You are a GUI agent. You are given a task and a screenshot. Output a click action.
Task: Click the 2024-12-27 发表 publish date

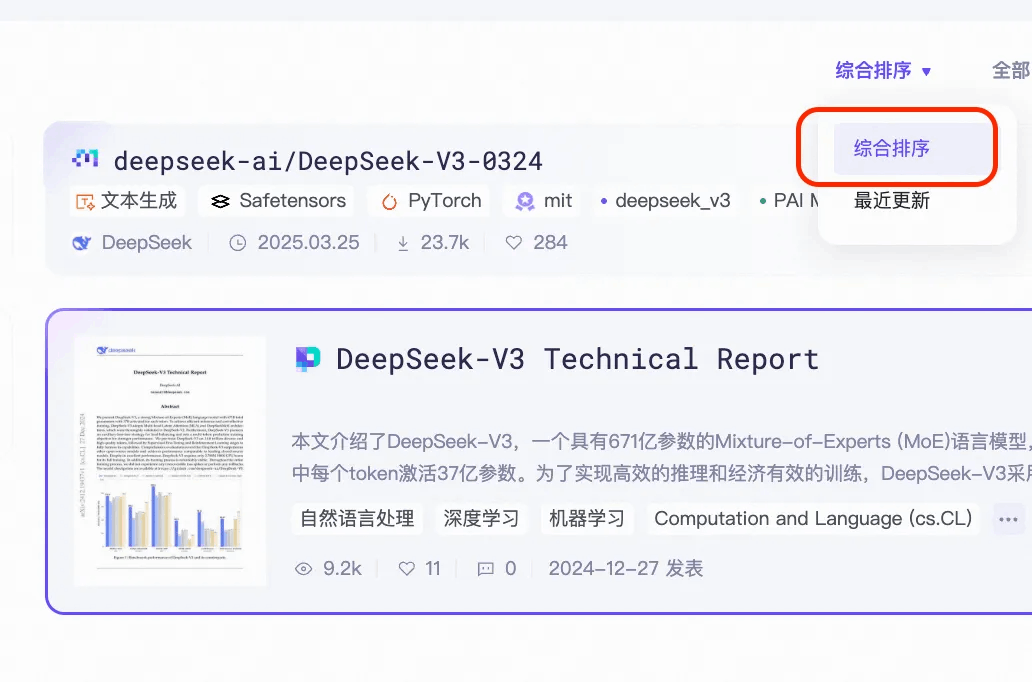click(x=626, y=568)
